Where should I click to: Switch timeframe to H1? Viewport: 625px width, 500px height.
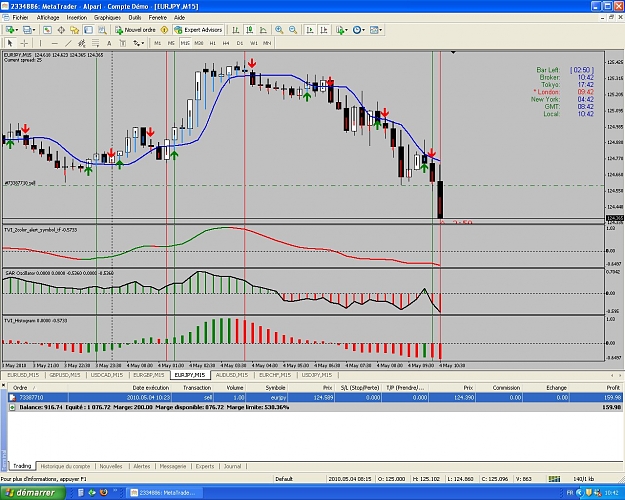click(x=212, y=43)
